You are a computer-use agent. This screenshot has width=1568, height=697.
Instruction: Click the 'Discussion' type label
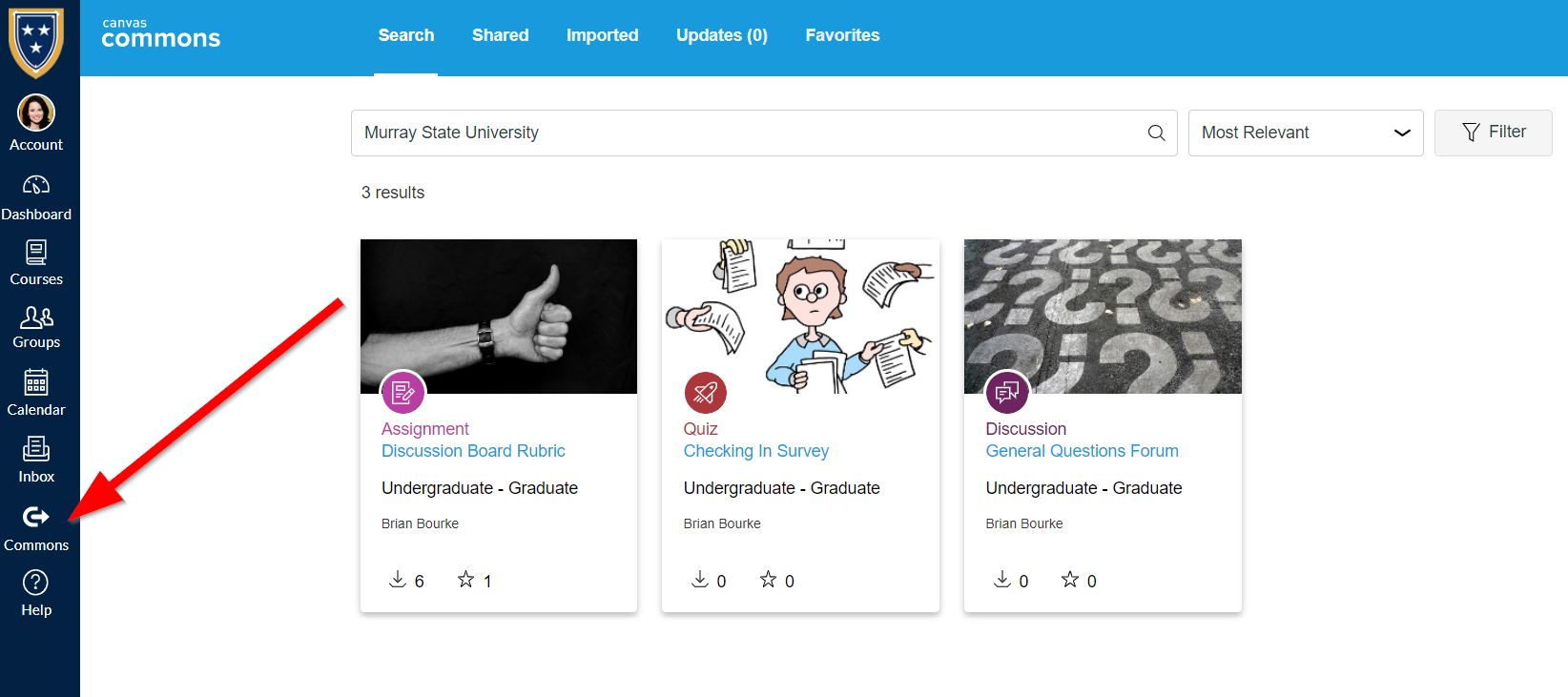(x=1026, y=429)
